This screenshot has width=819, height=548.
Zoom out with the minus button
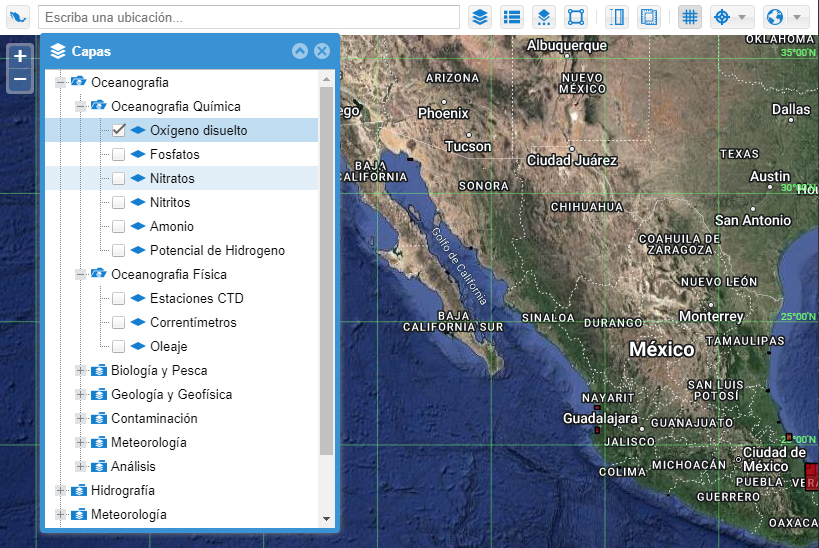click(x=20, y=79)
